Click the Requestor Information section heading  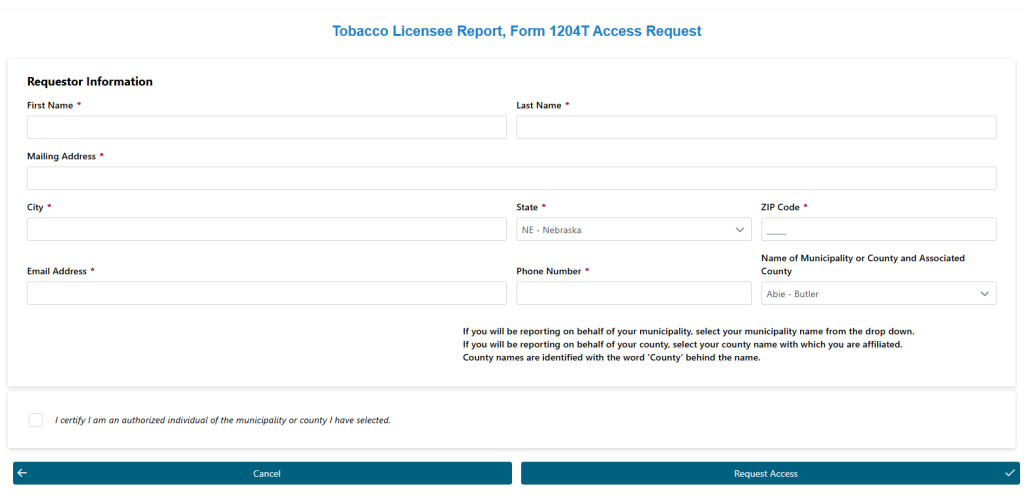tap(90, 82)
